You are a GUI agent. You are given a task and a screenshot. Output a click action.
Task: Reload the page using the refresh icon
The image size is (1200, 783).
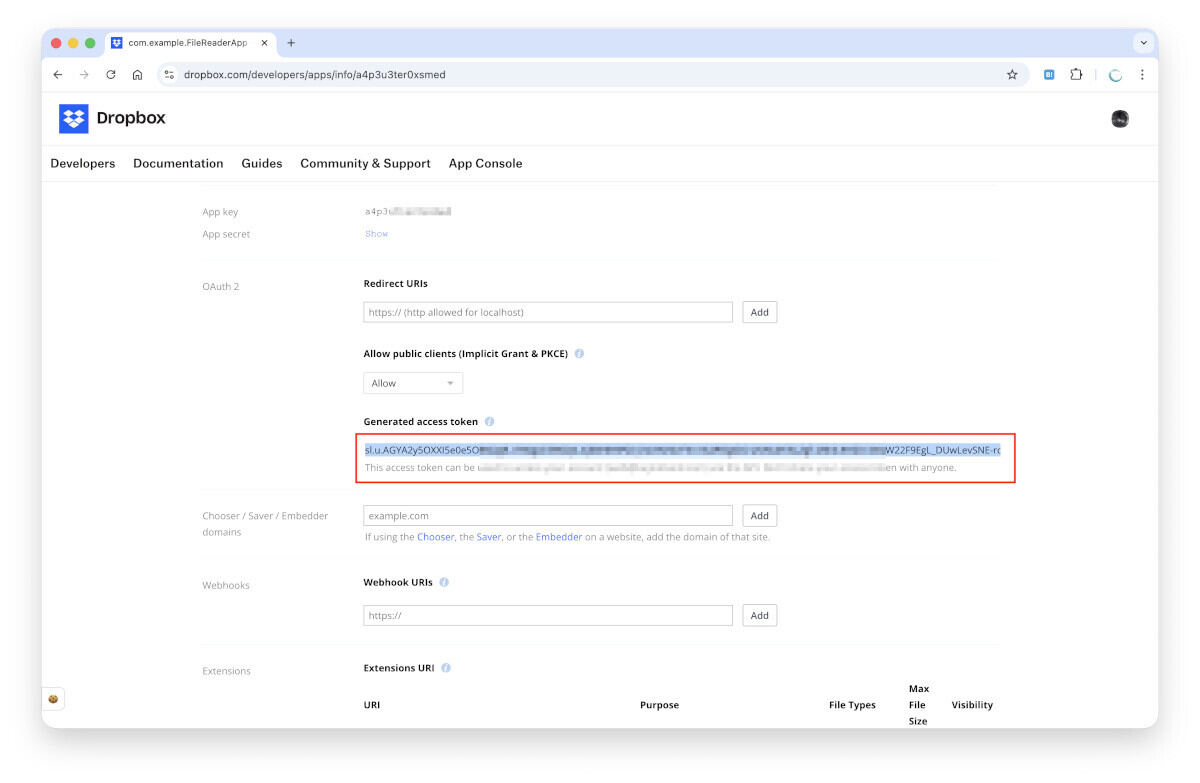111,75
